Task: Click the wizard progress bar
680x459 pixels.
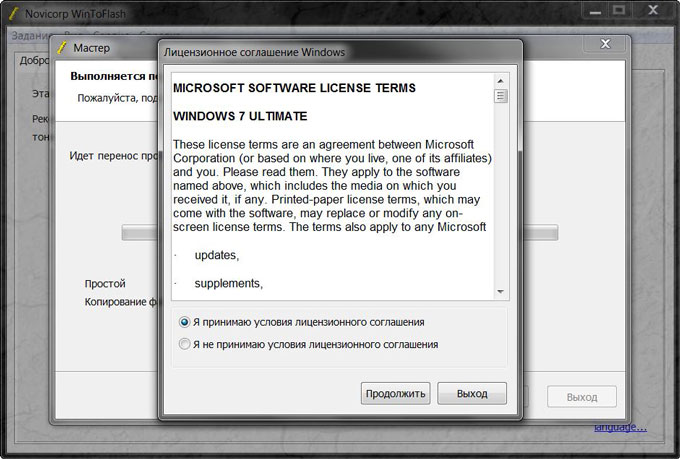Action: pos(340,233)
